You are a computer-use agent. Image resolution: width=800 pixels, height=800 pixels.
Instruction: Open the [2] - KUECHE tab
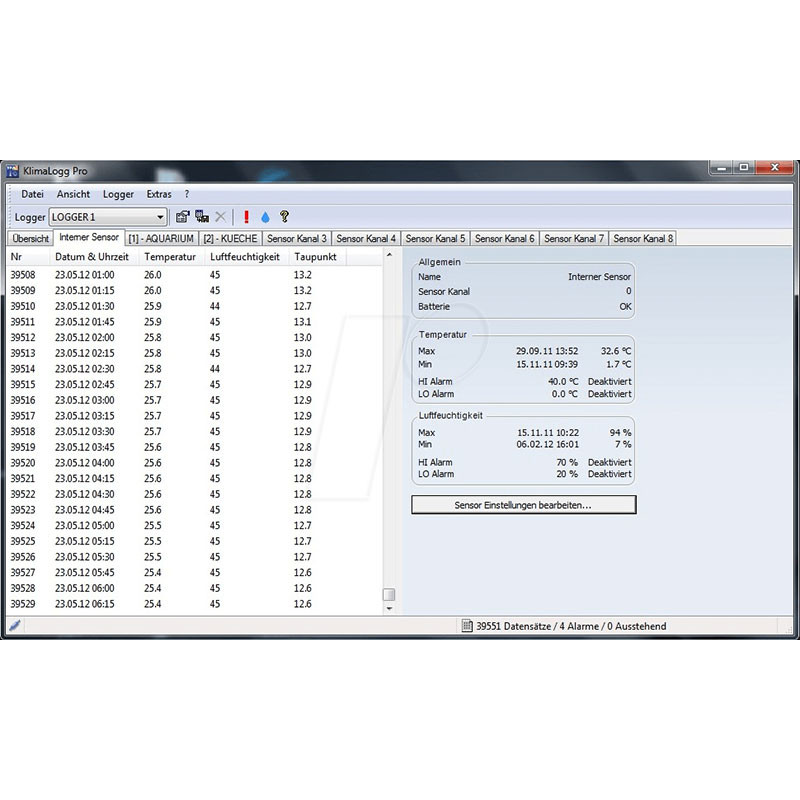pos(230,238)
